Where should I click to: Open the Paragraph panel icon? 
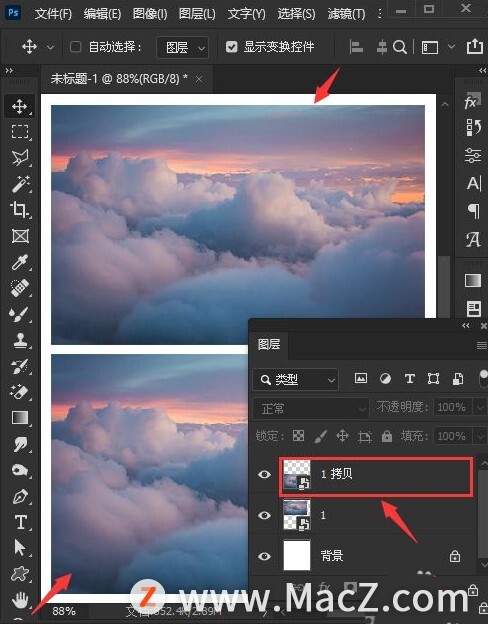click(x=474, y=211)
